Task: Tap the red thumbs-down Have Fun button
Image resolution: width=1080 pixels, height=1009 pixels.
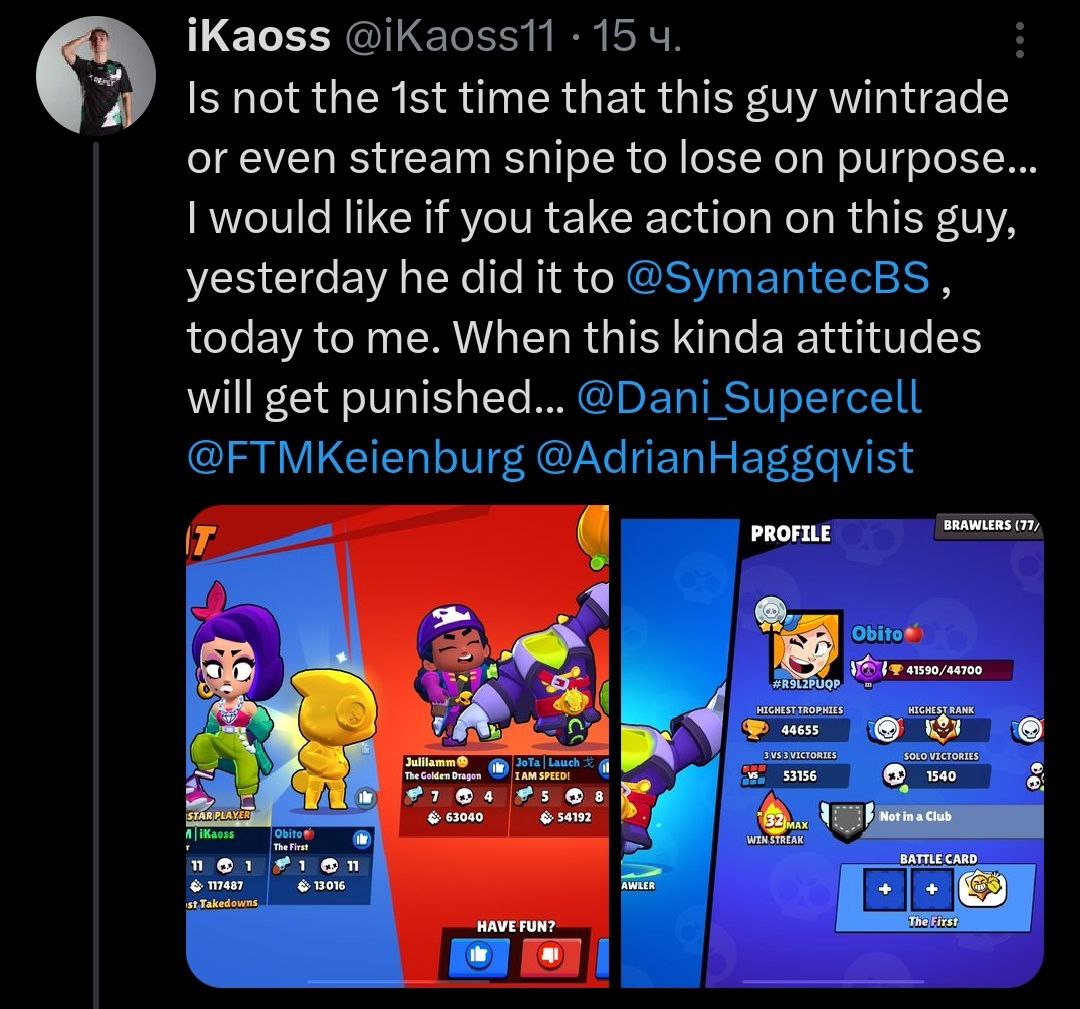Action: point(550,955)
